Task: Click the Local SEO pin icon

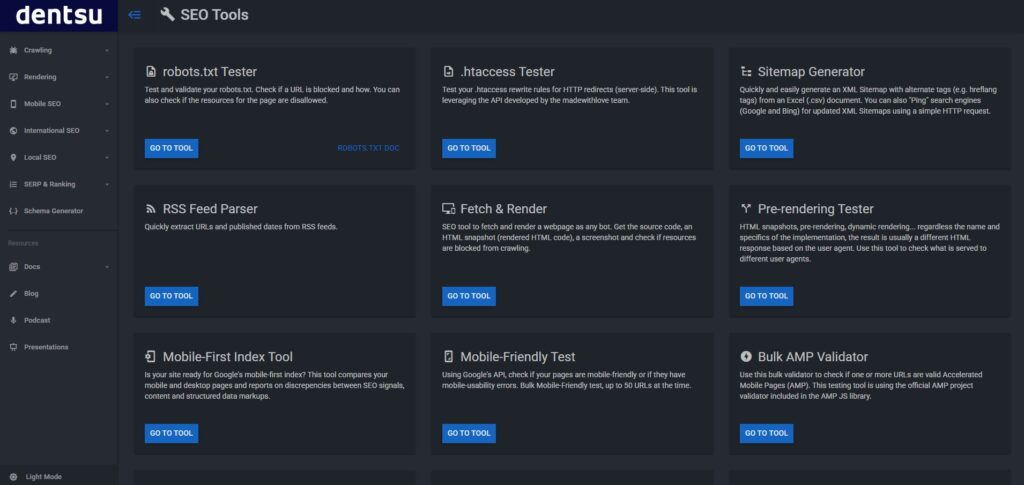Action: [14, 157]
